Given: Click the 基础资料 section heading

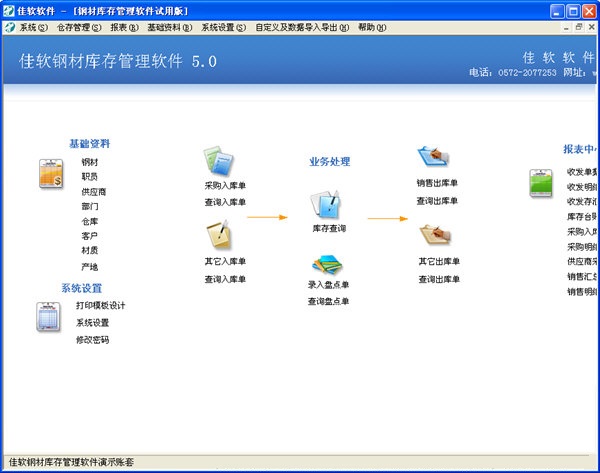Looking at the screenshot, I should [x=90, y=144].
